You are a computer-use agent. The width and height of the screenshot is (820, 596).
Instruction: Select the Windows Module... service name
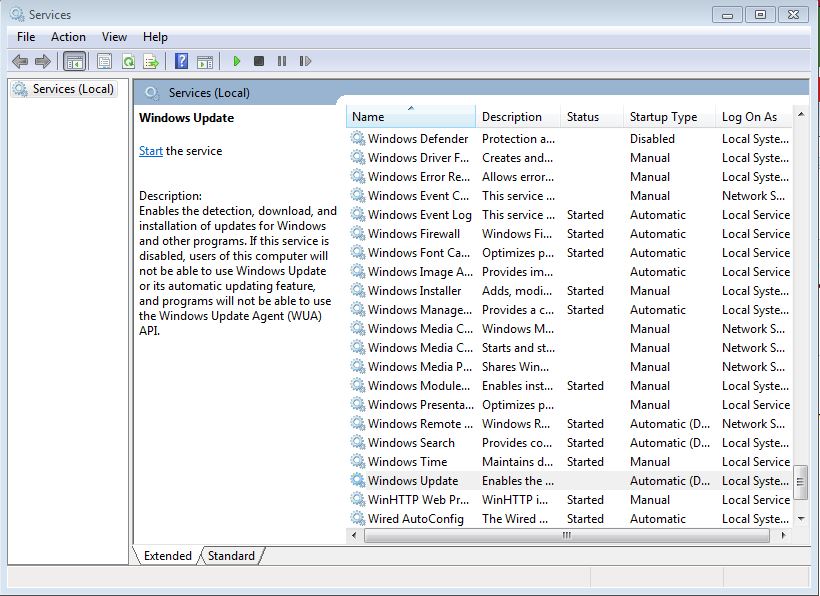pyautogui.click(x=419, y=385)
